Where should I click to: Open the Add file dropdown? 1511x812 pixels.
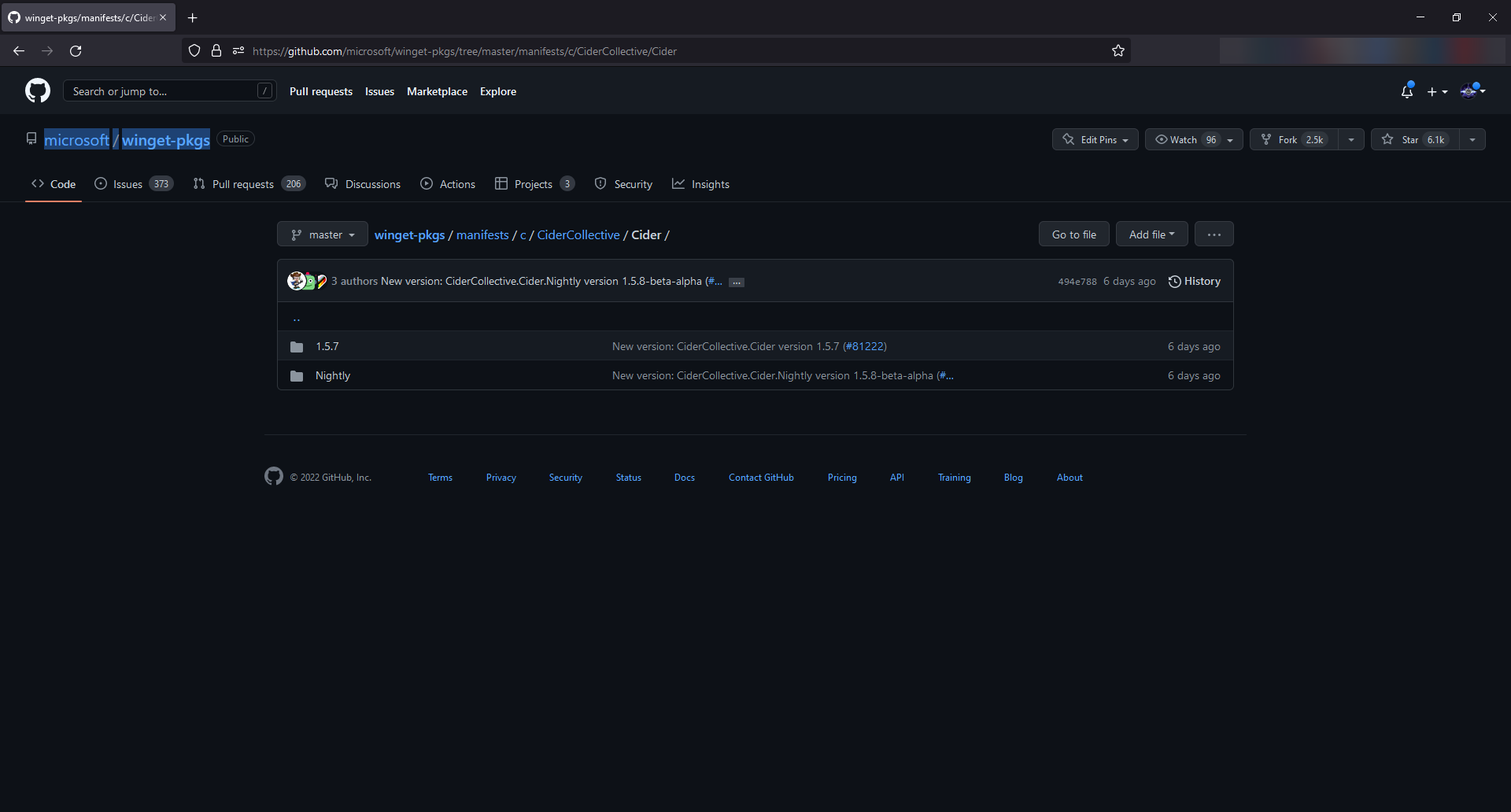click(x=1151, y=234)
